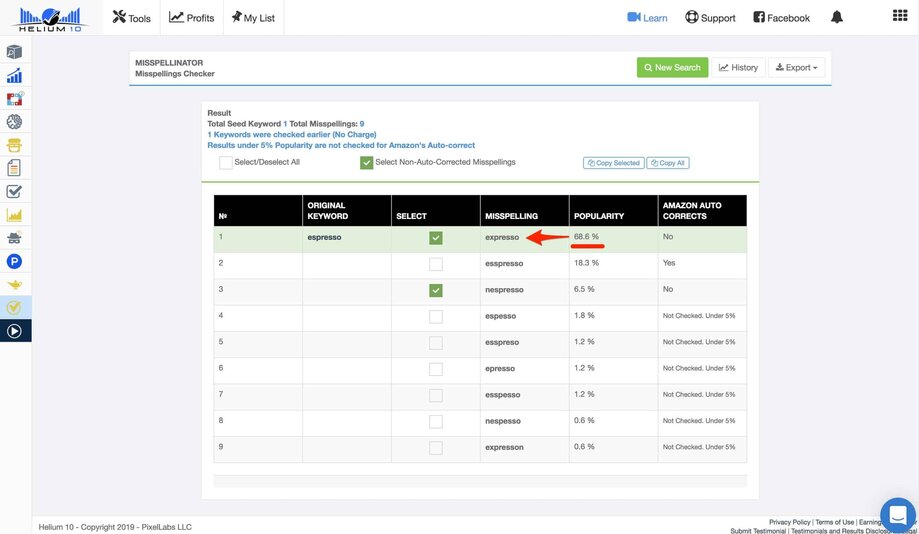919x534 pixels.
Task: Open the Profits menu
Action: tap(192, 18)
